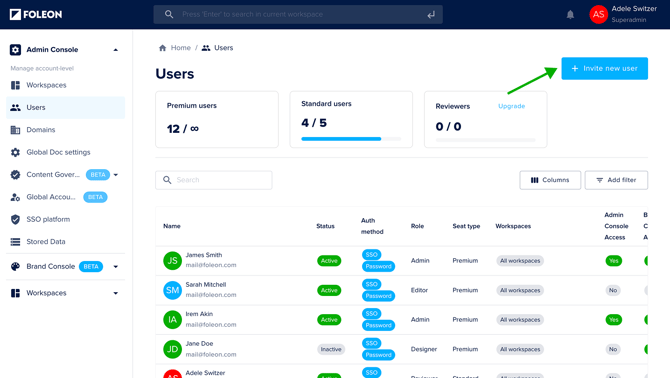Click the Users people icon in sidebar
Viewport: 670px width, 378px height.
point(15,108)
